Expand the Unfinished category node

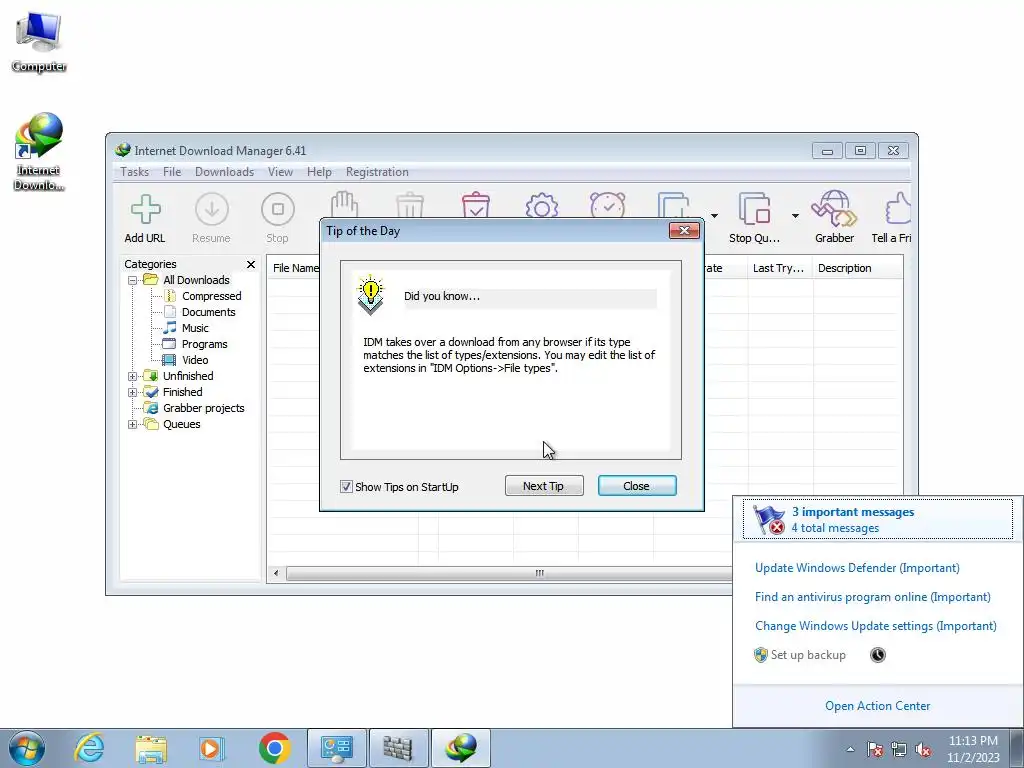133,376
